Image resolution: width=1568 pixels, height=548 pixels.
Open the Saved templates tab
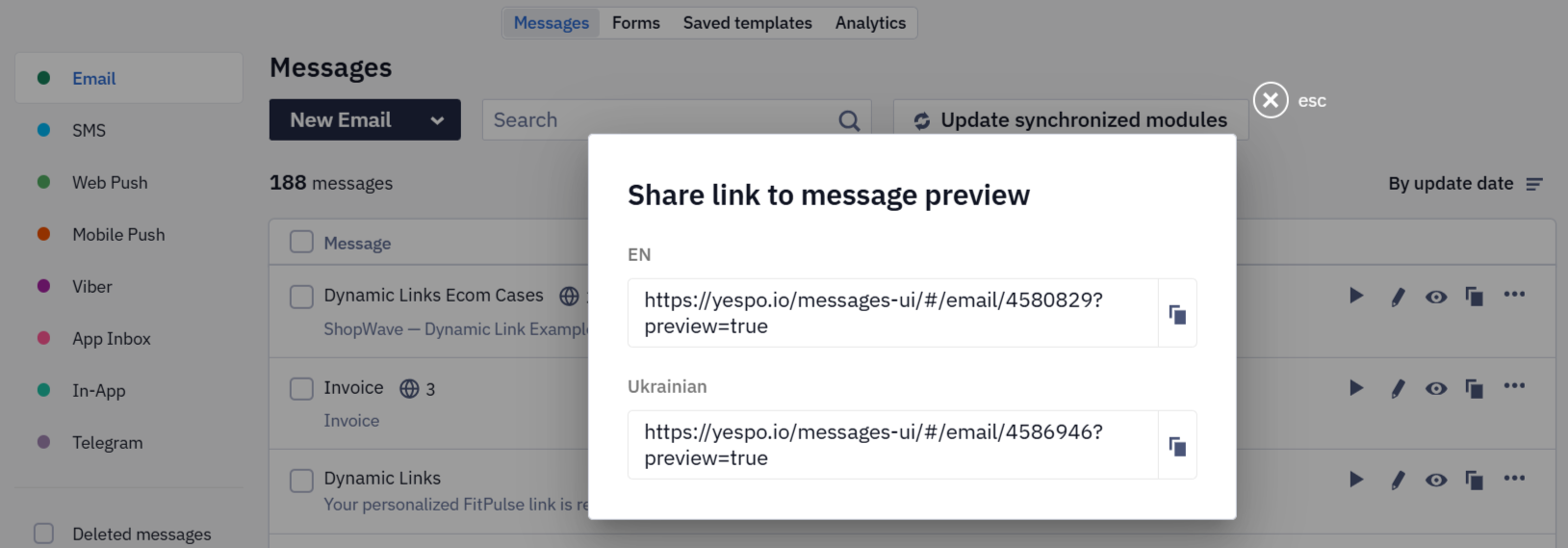click(748, 23)
